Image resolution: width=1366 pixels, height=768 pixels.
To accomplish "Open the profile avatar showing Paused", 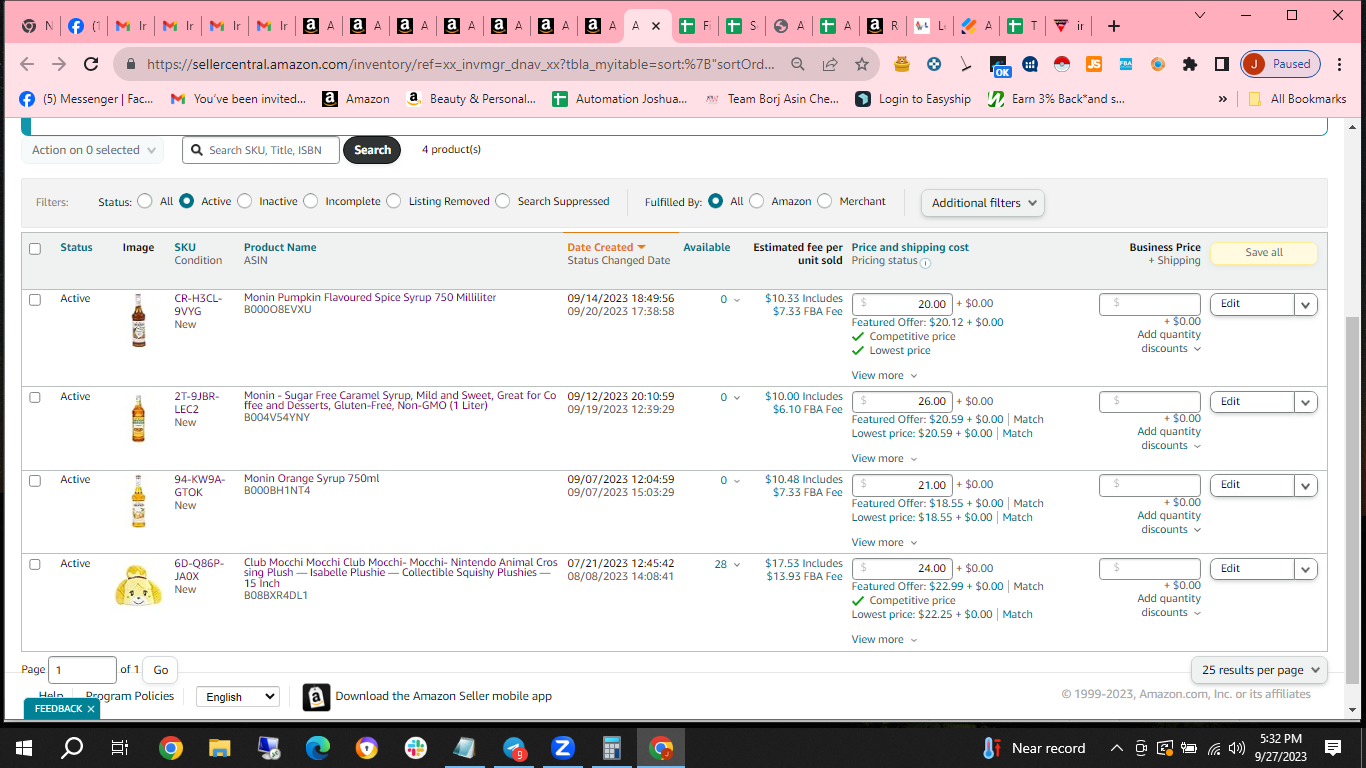I will pos(1281,64).
